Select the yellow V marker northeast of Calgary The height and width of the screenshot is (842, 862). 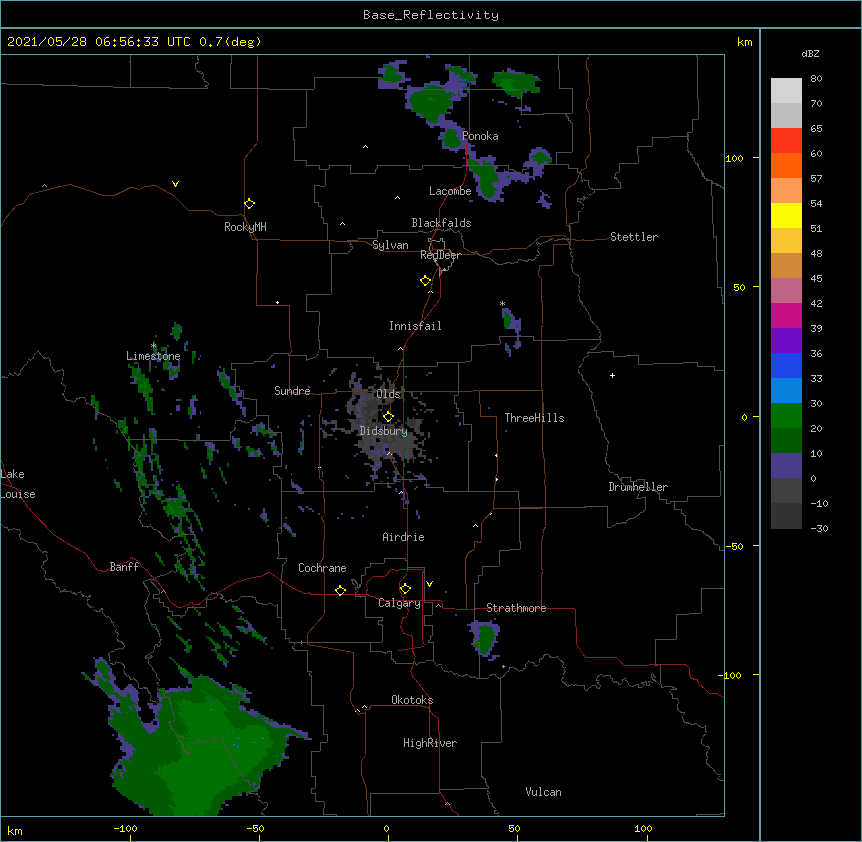pos(429,584)
